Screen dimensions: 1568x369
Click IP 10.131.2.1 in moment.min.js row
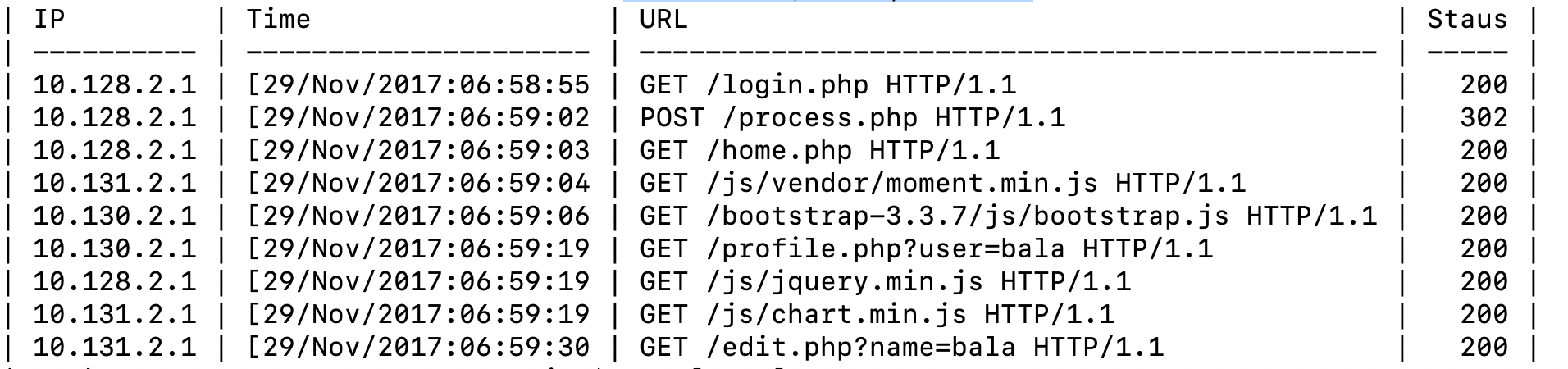[115, 184]
